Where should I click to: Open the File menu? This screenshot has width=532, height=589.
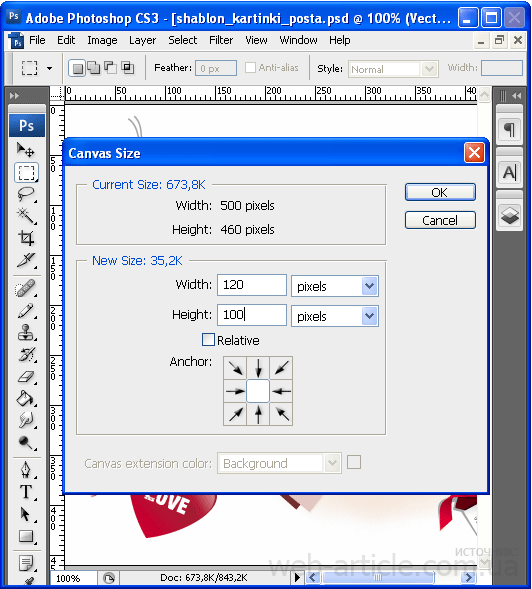(37, 40)
